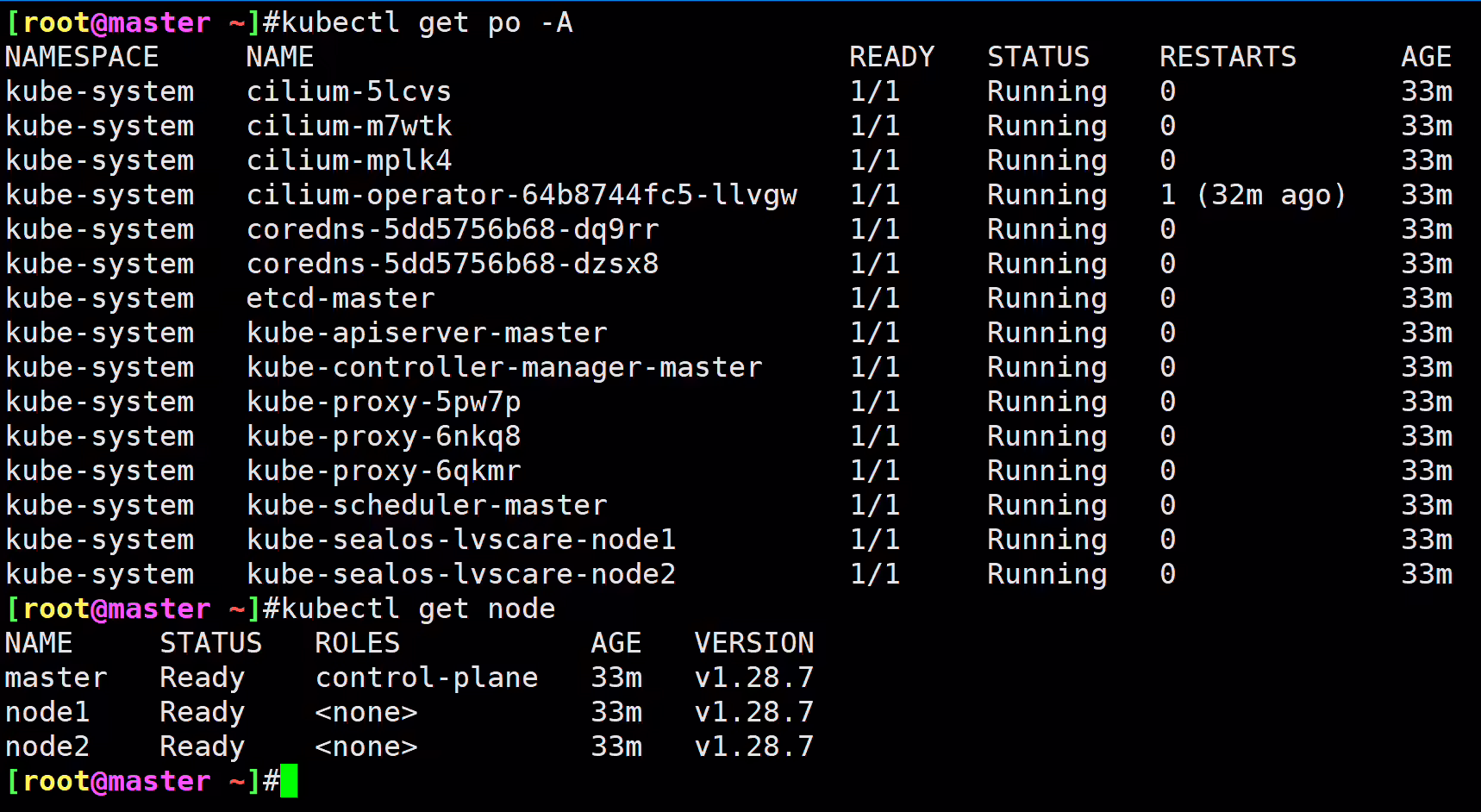
Task: Click pod name kube-proxy-6nkq8
Action: tap(384, 436)
